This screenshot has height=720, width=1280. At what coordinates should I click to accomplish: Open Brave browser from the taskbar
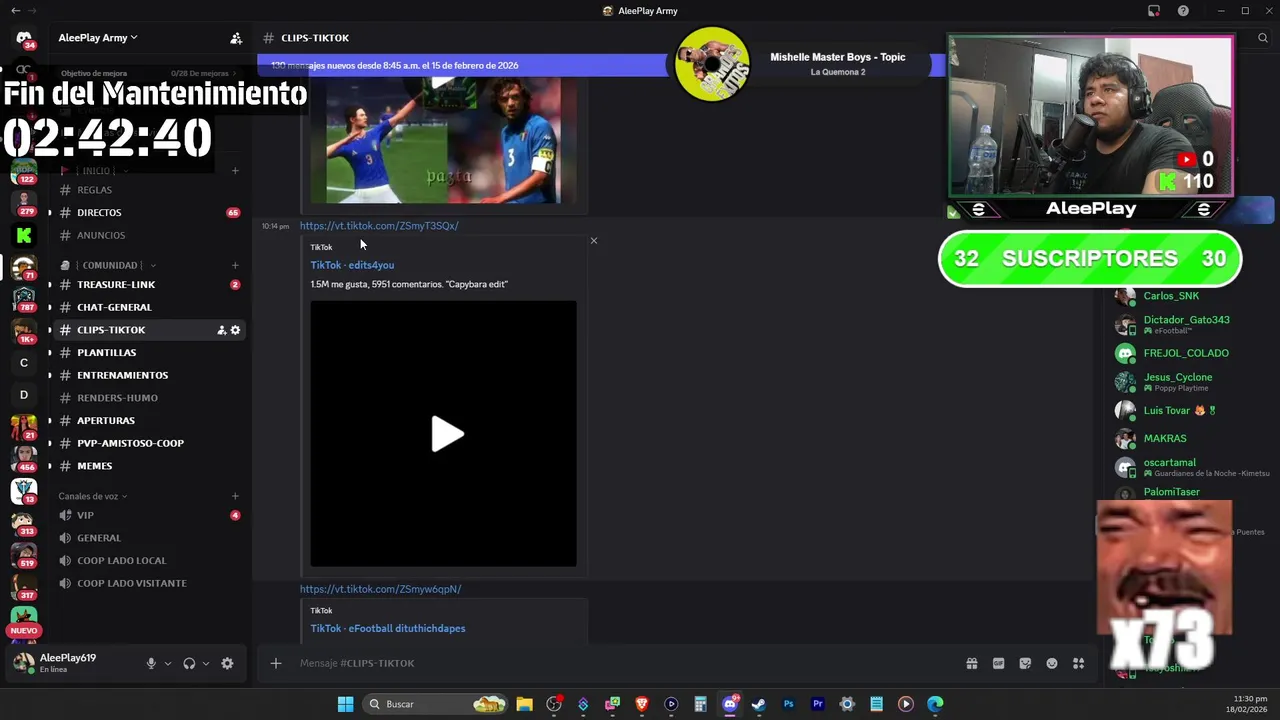pos(642,704)
